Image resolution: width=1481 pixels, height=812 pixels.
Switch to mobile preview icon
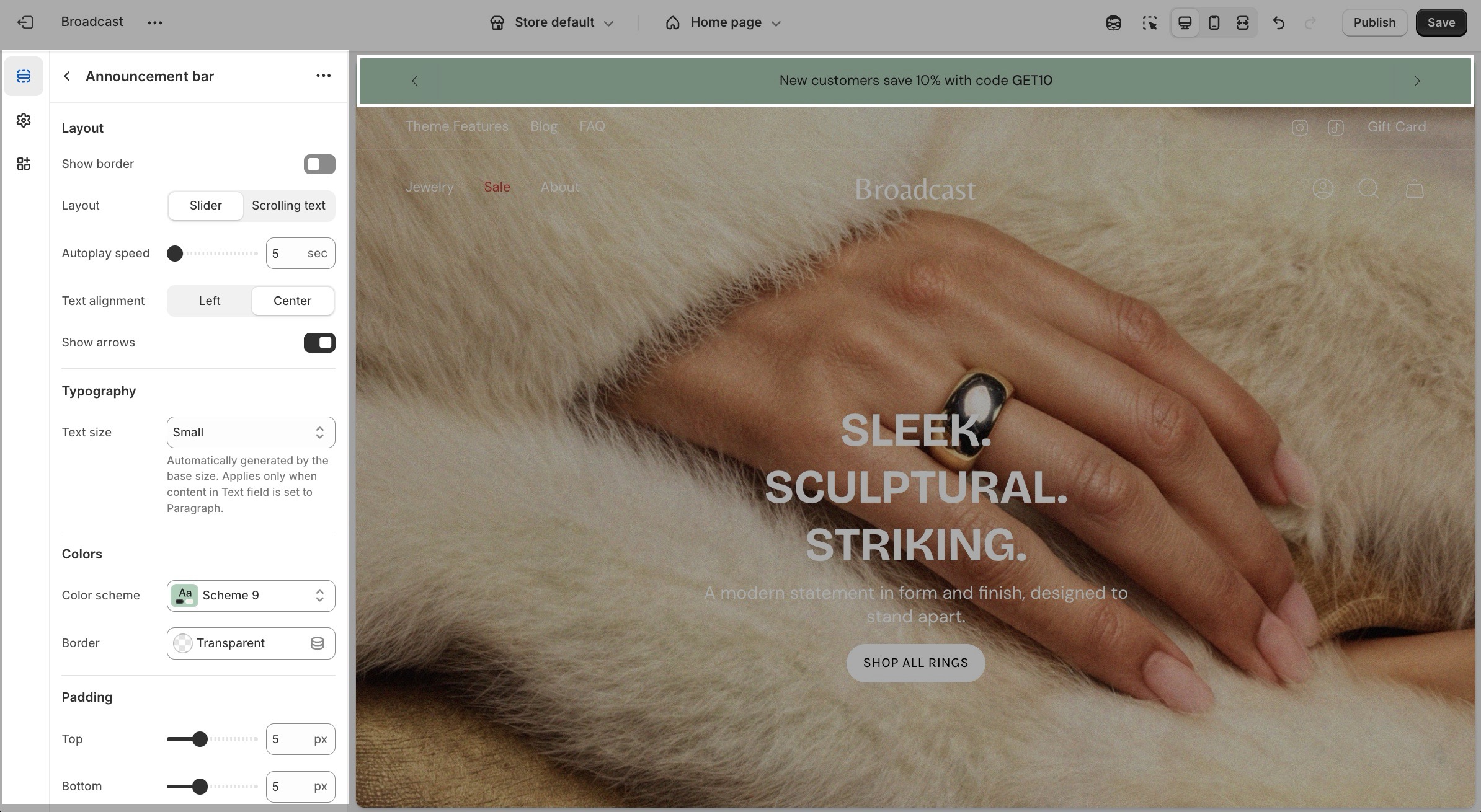point(1214,23)
